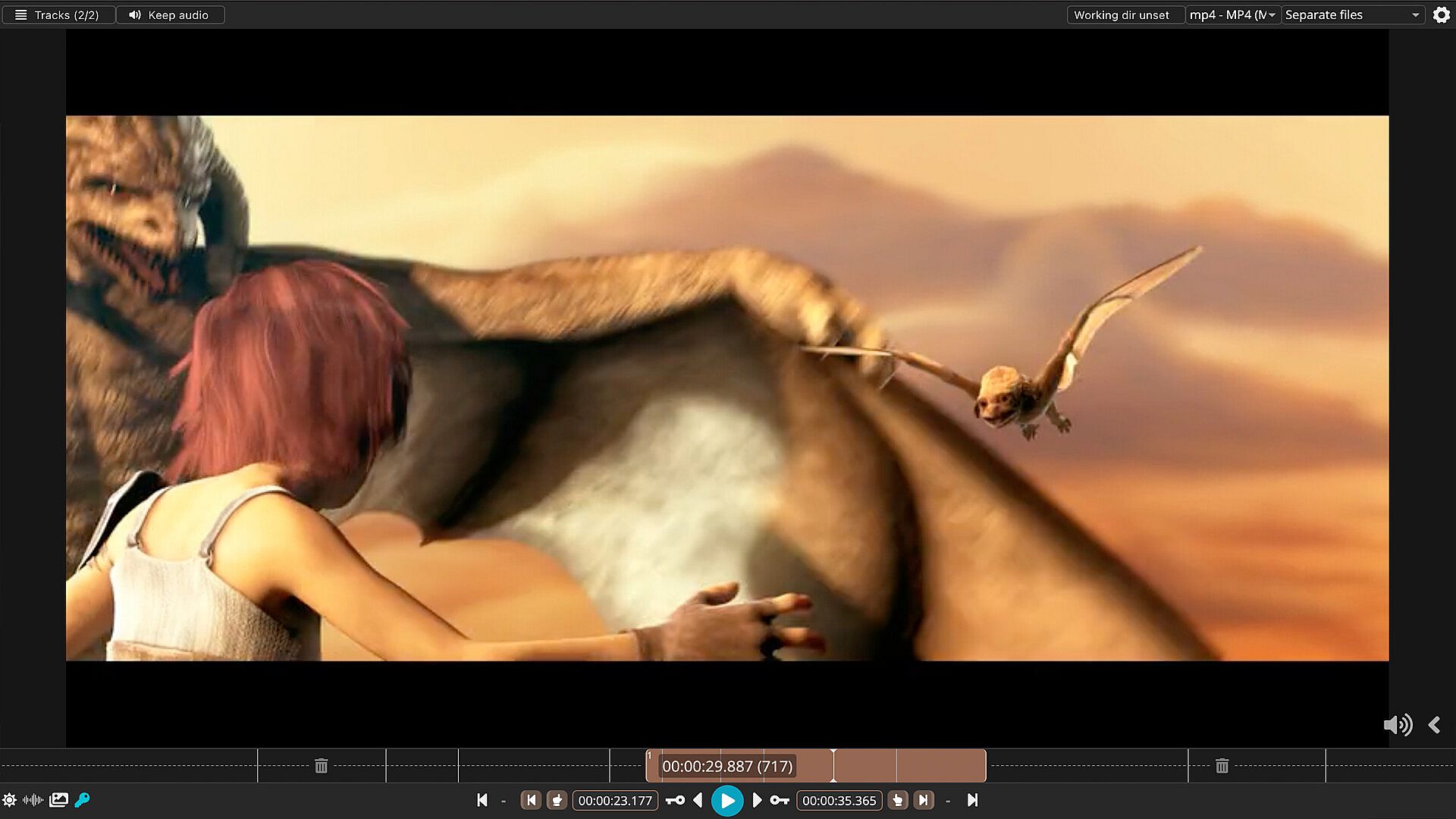Viewport: 1456px width, 819px height.
Task: Toggle the audio waveform display icon
Action: (33, 799)
